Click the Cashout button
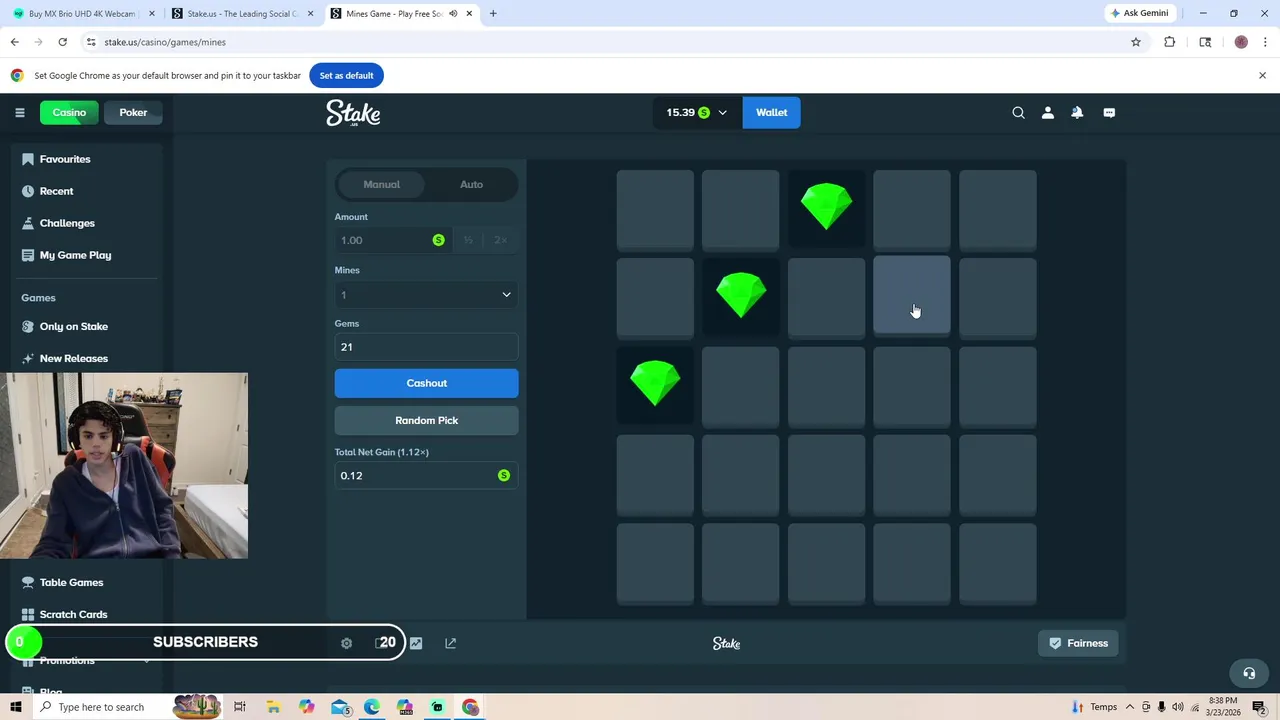The height and width of the screenshot is (720, 1280). pos(426,383)
